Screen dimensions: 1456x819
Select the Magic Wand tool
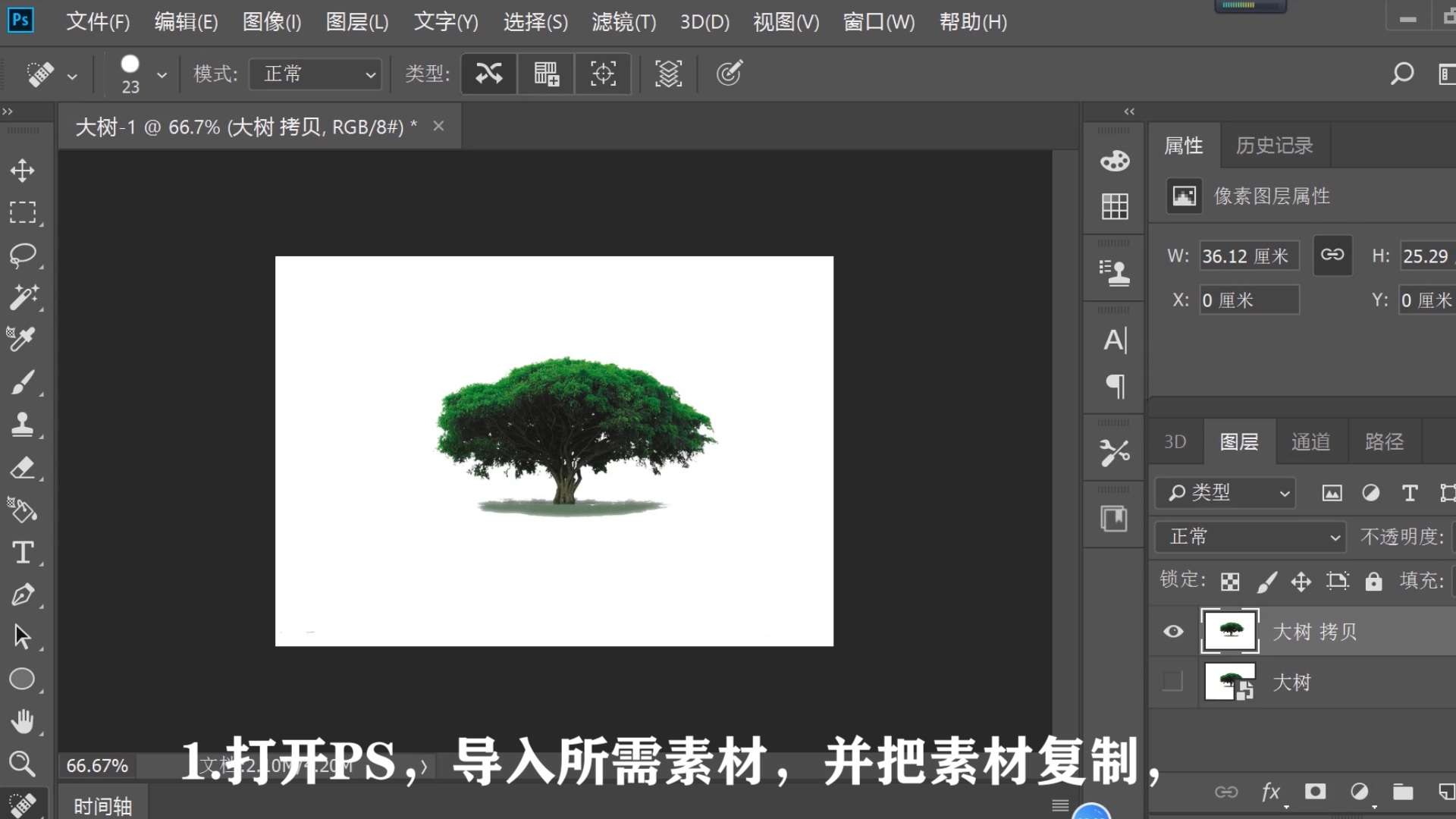(x=23, y=297)
